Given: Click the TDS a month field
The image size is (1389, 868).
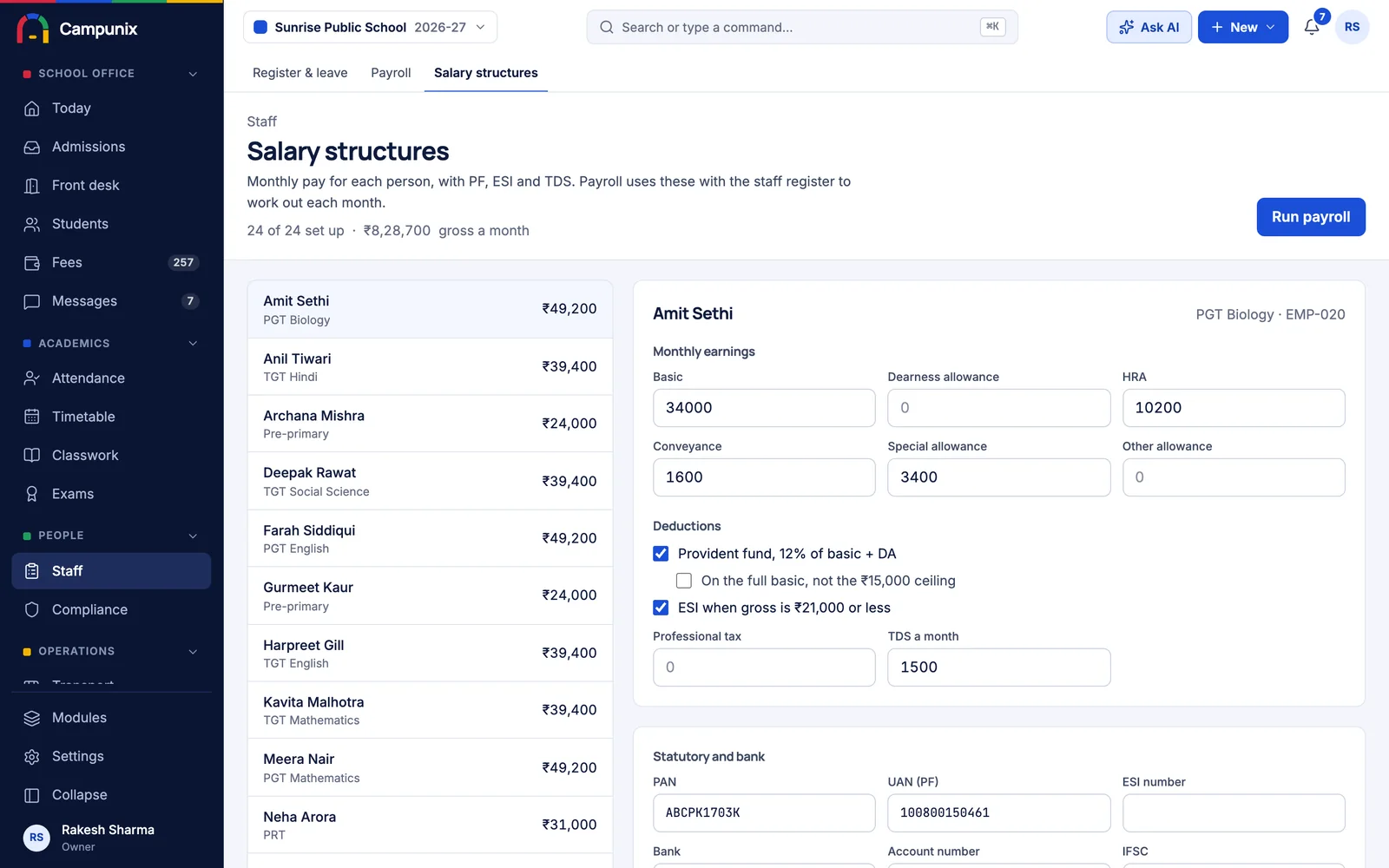Looking at the screenshot, I should point(998,667).
